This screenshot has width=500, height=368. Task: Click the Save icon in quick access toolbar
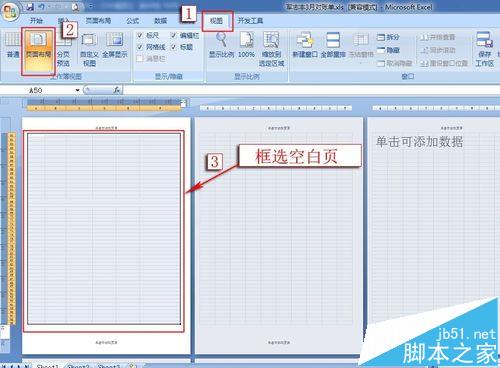click(x=30, y=7)
